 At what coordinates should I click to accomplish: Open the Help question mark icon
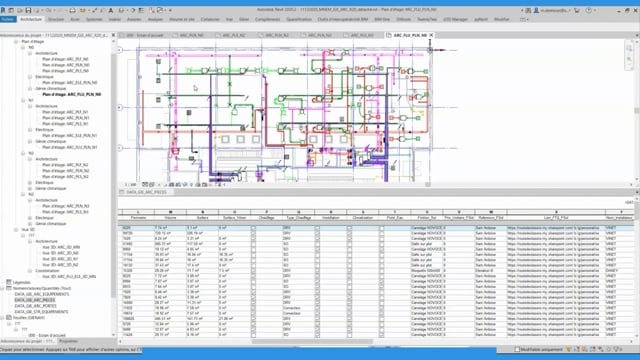coord(589,10)
